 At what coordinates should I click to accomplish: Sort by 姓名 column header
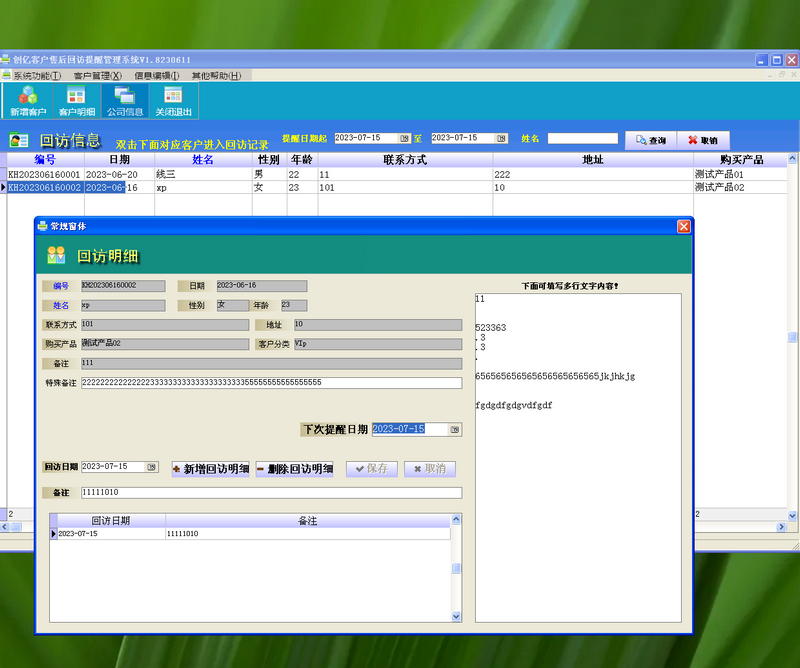[x=203, y=160]
